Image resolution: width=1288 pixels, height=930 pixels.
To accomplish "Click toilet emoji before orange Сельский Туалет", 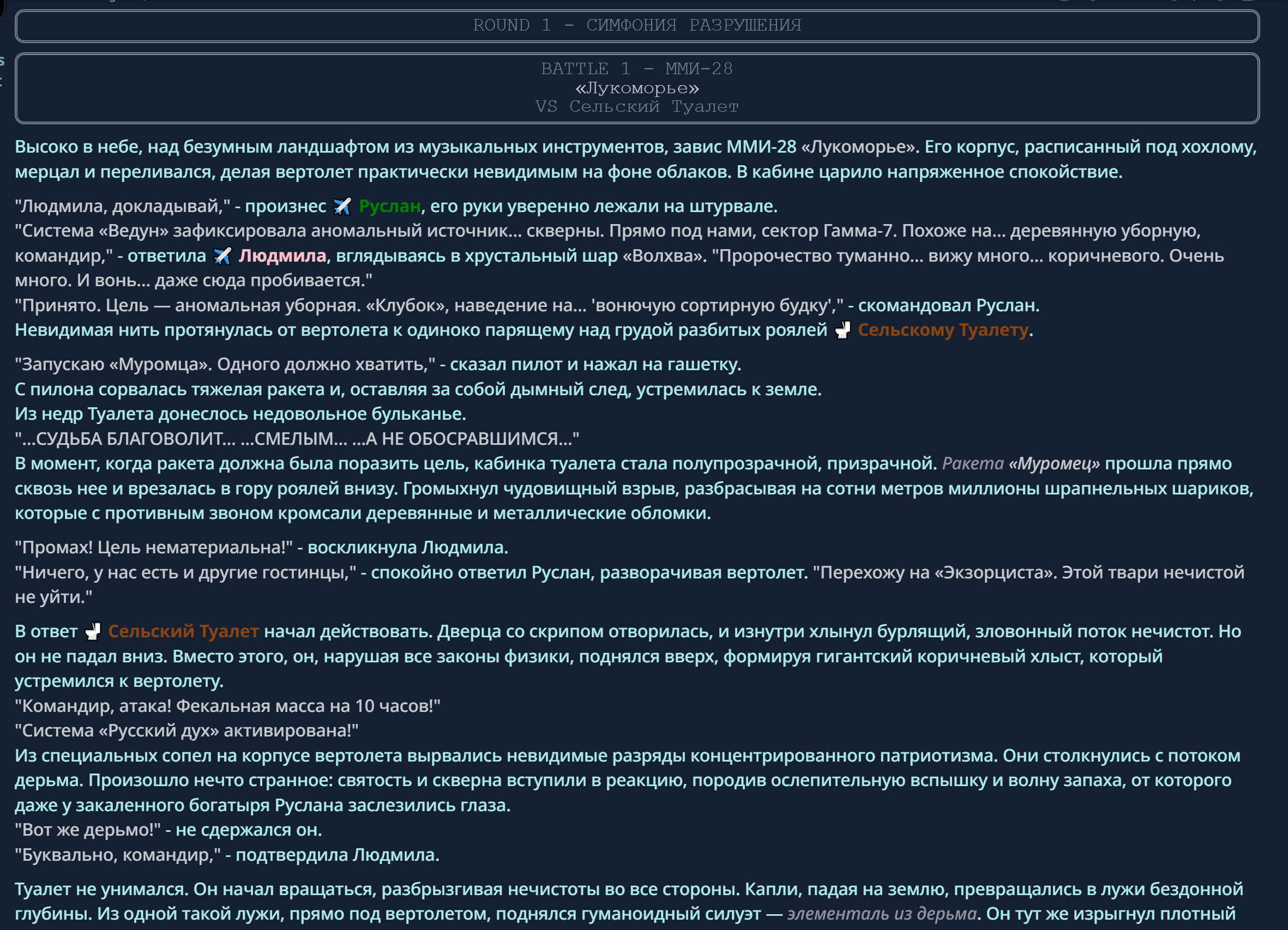I will coord(93,631).
